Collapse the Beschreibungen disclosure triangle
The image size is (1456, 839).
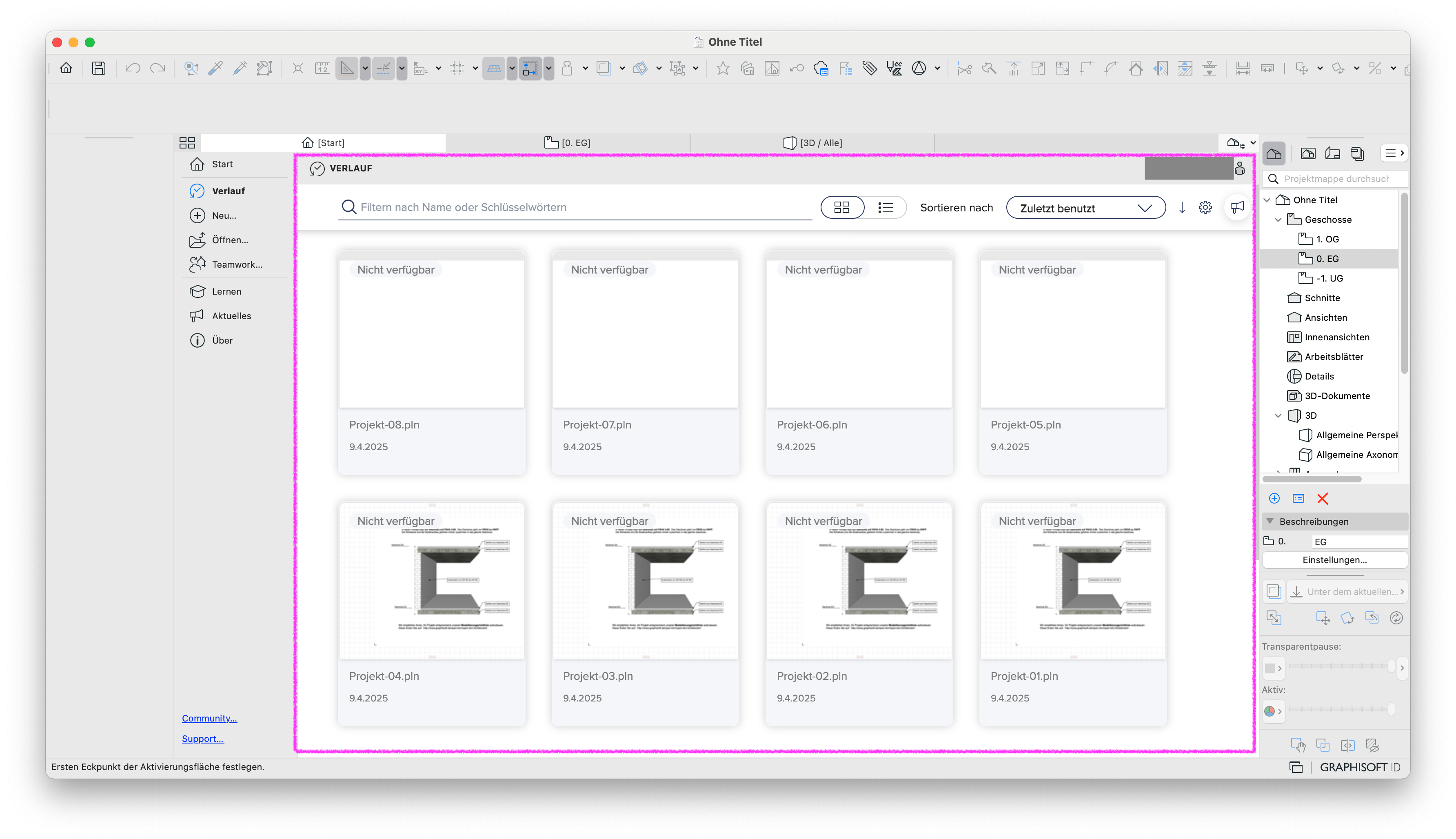click(1270, 521)
